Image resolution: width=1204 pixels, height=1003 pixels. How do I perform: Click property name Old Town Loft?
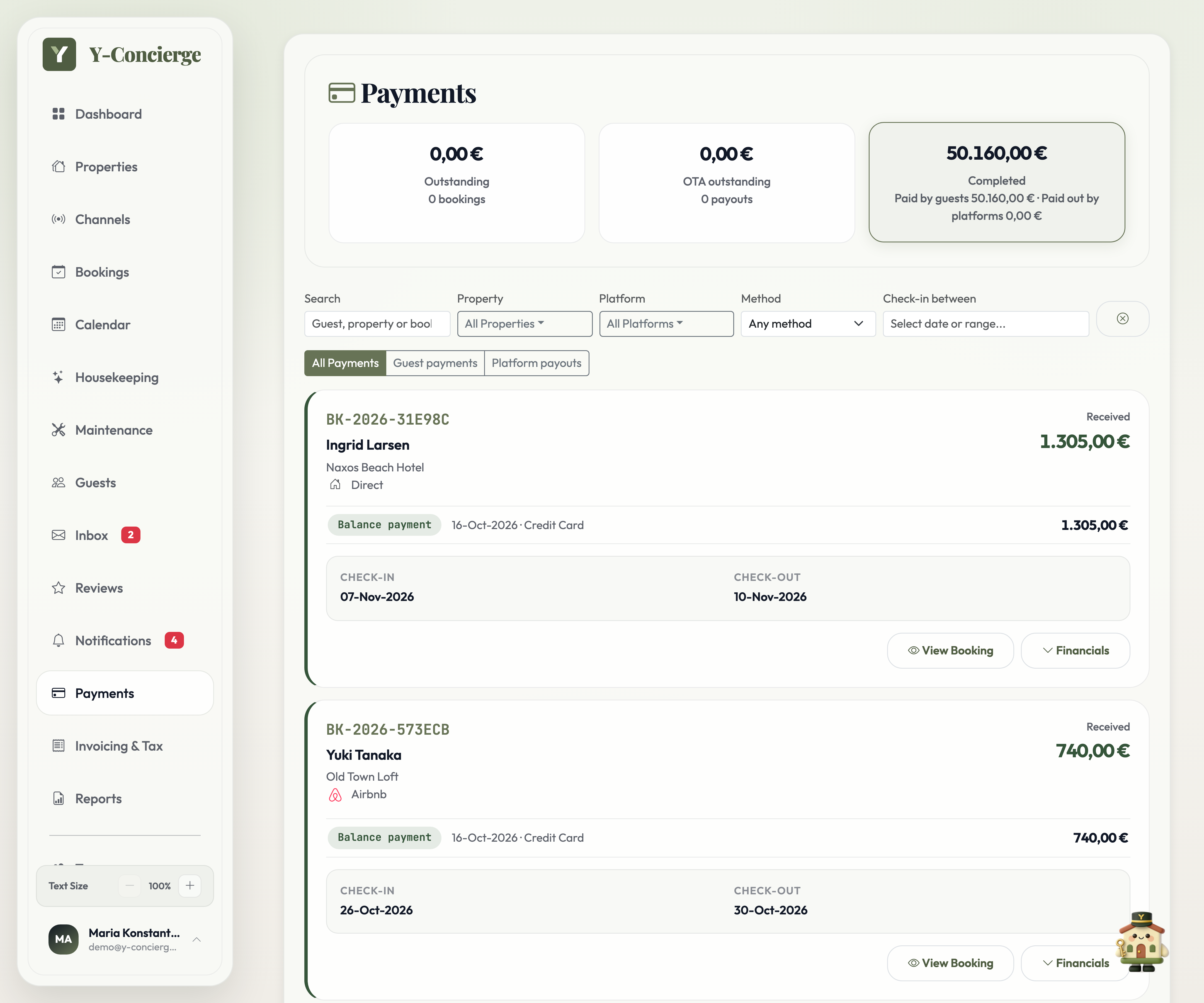(x=362, y=777)
